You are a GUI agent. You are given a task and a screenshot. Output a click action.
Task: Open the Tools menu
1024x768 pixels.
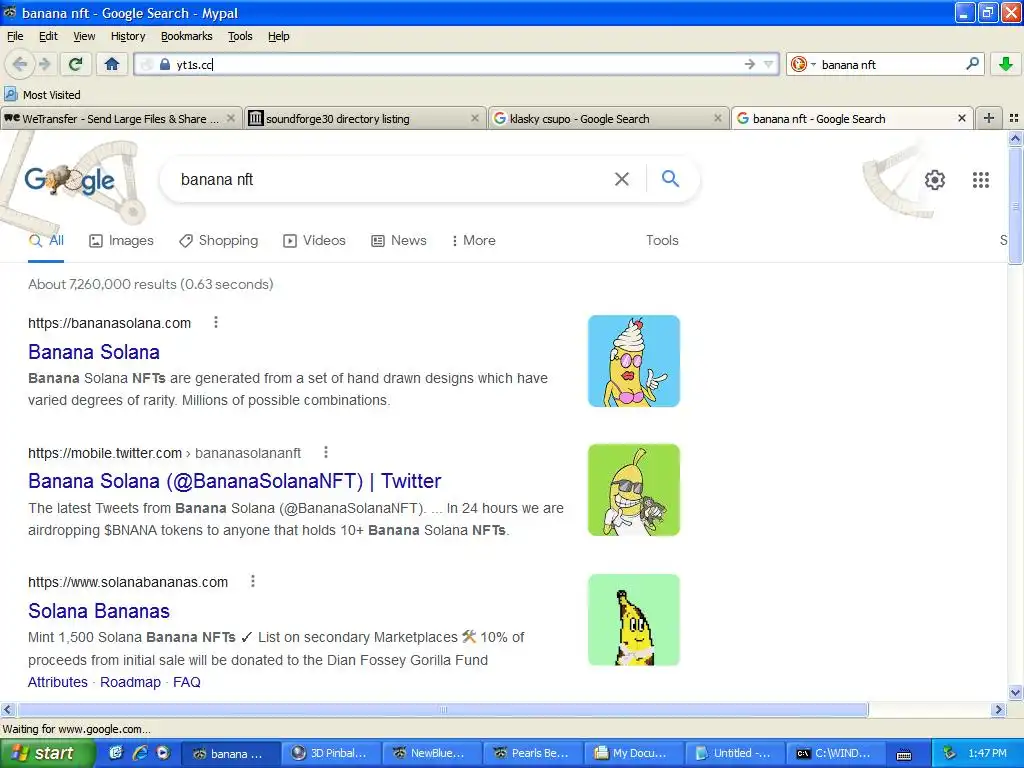[240, 36]
